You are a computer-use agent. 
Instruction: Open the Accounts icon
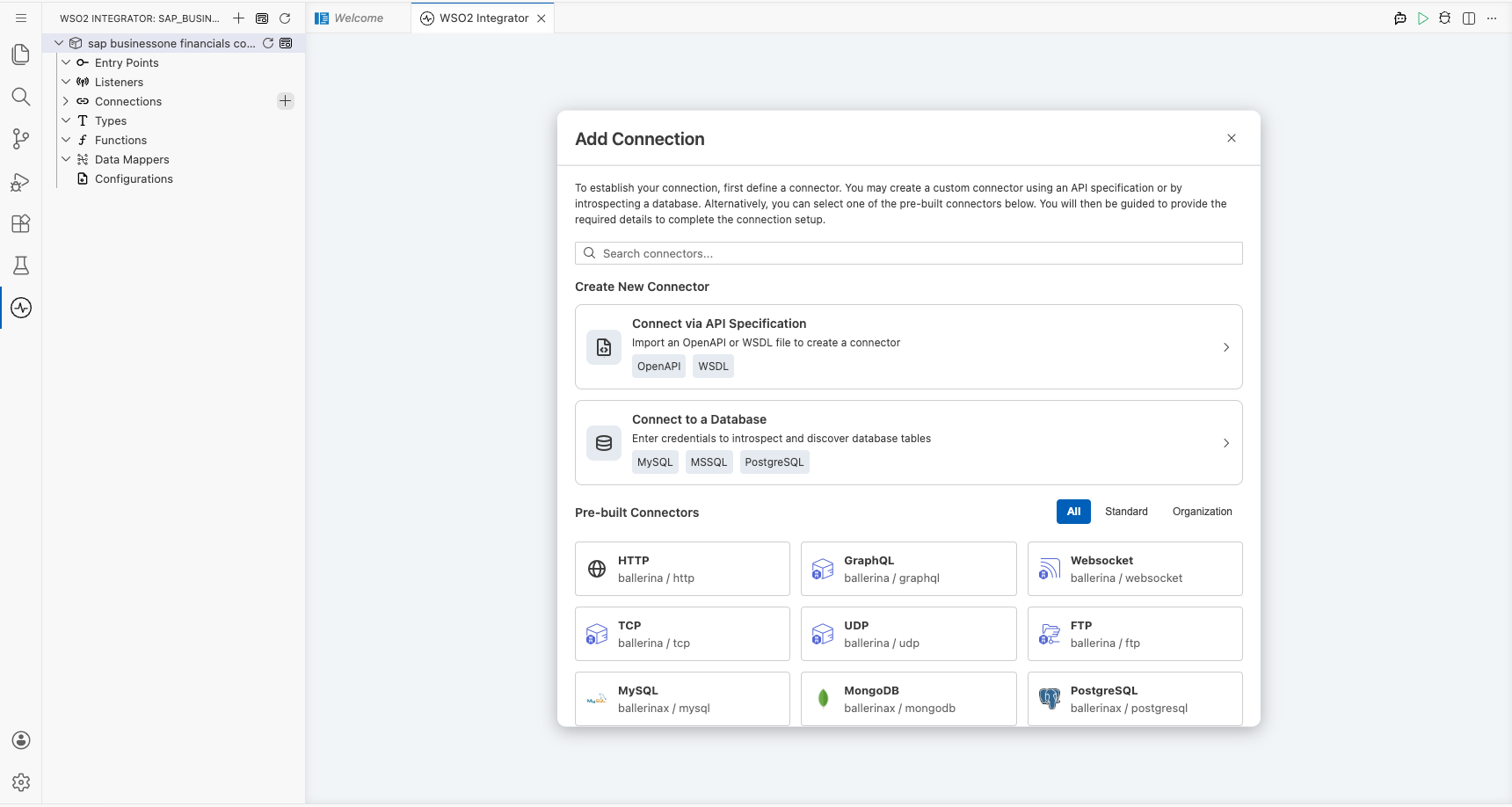pyautogui.click(x=21, y=740)
